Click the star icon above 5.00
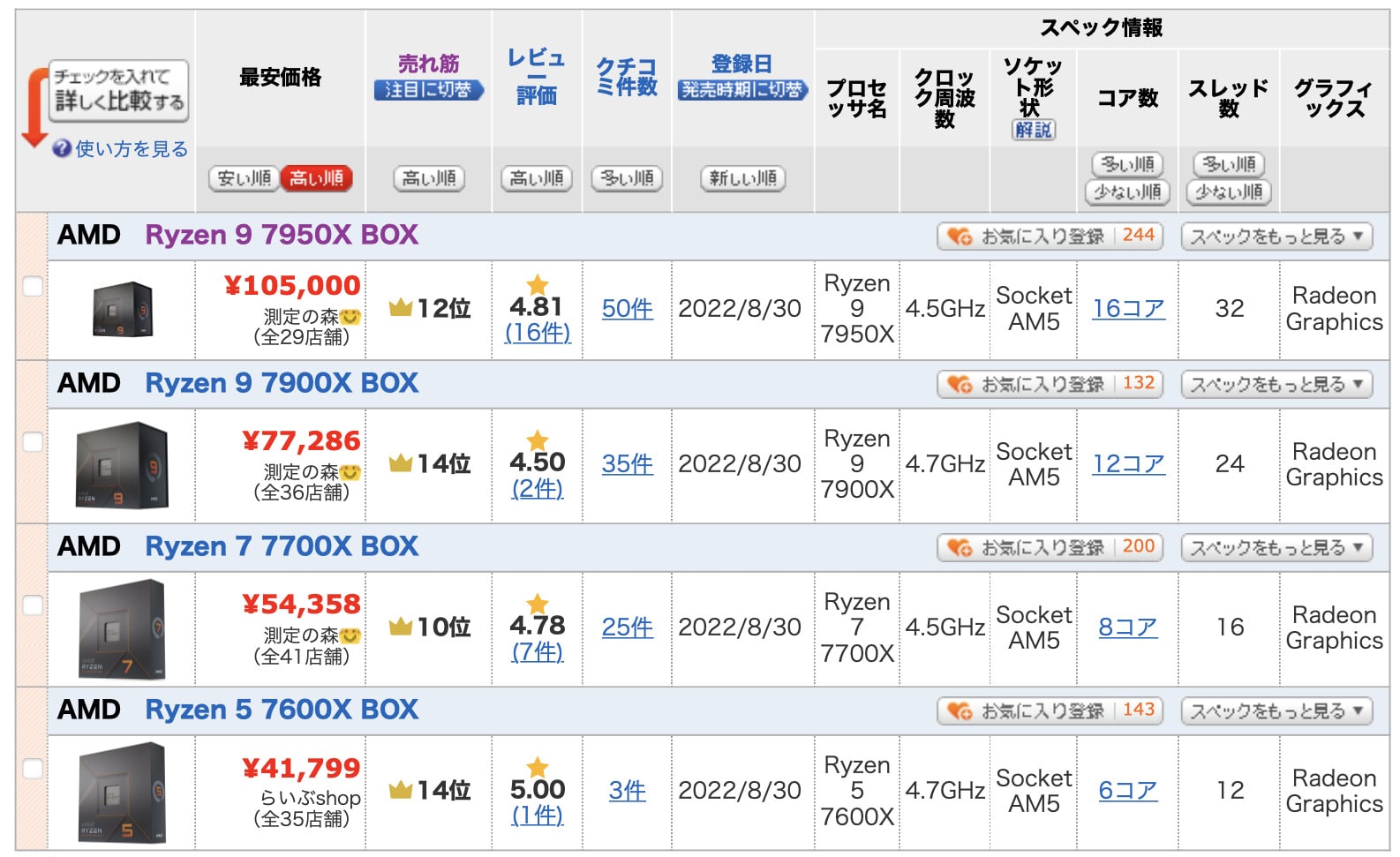The image size is (1400, 857). 537,766
